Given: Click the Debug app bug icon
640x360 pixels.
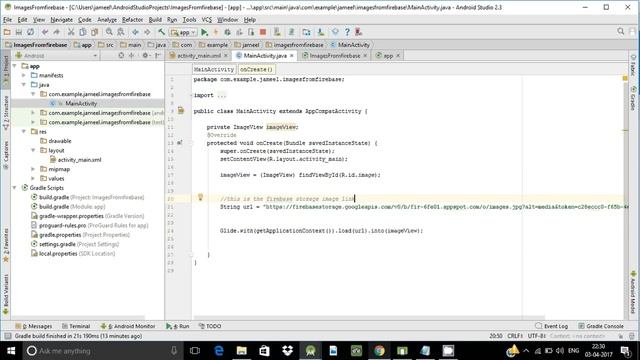Looking at the screenshot, I should tap(227, 32).
